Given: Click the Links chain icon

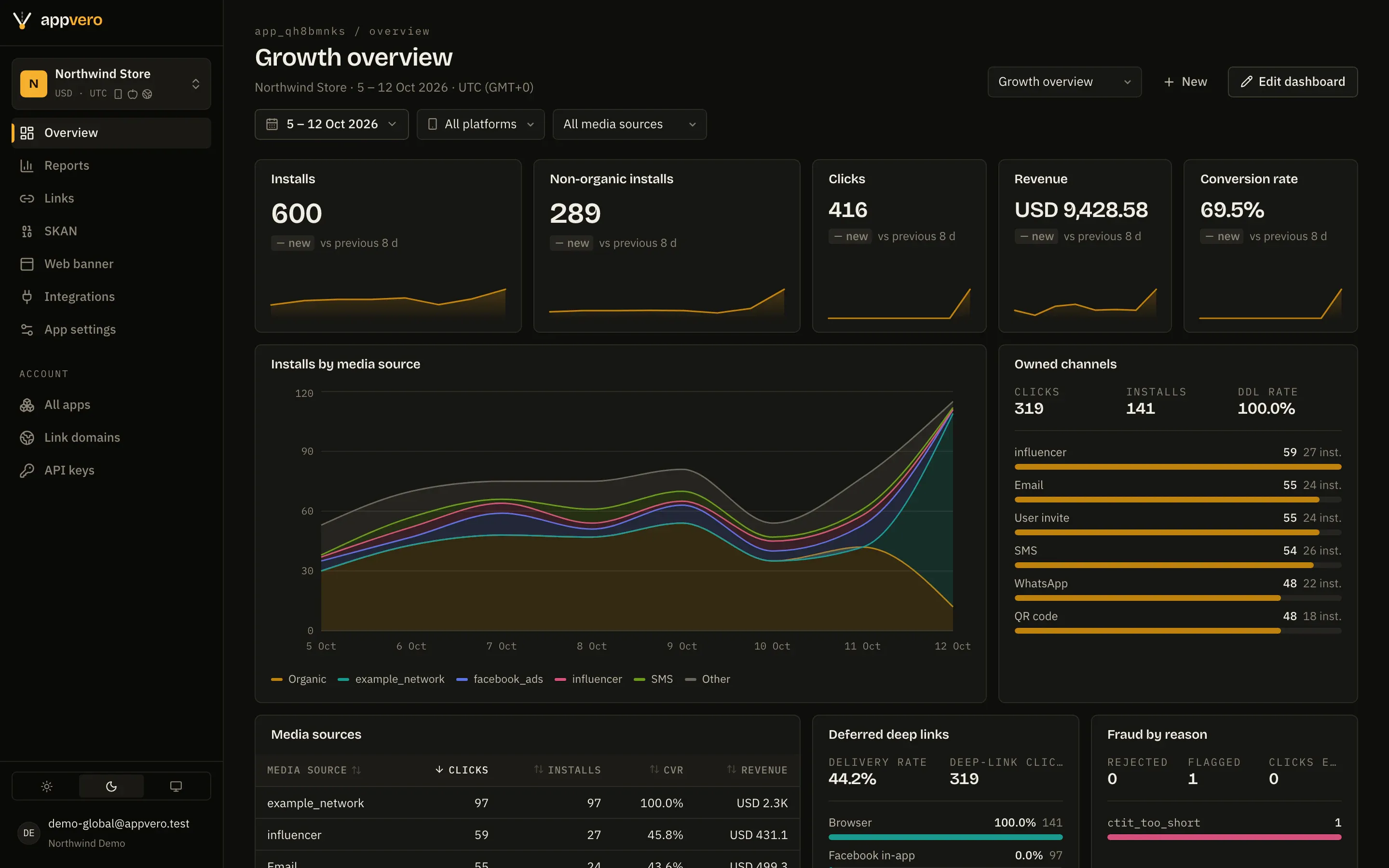Looking at the screenshot, I should pos(27,199).
